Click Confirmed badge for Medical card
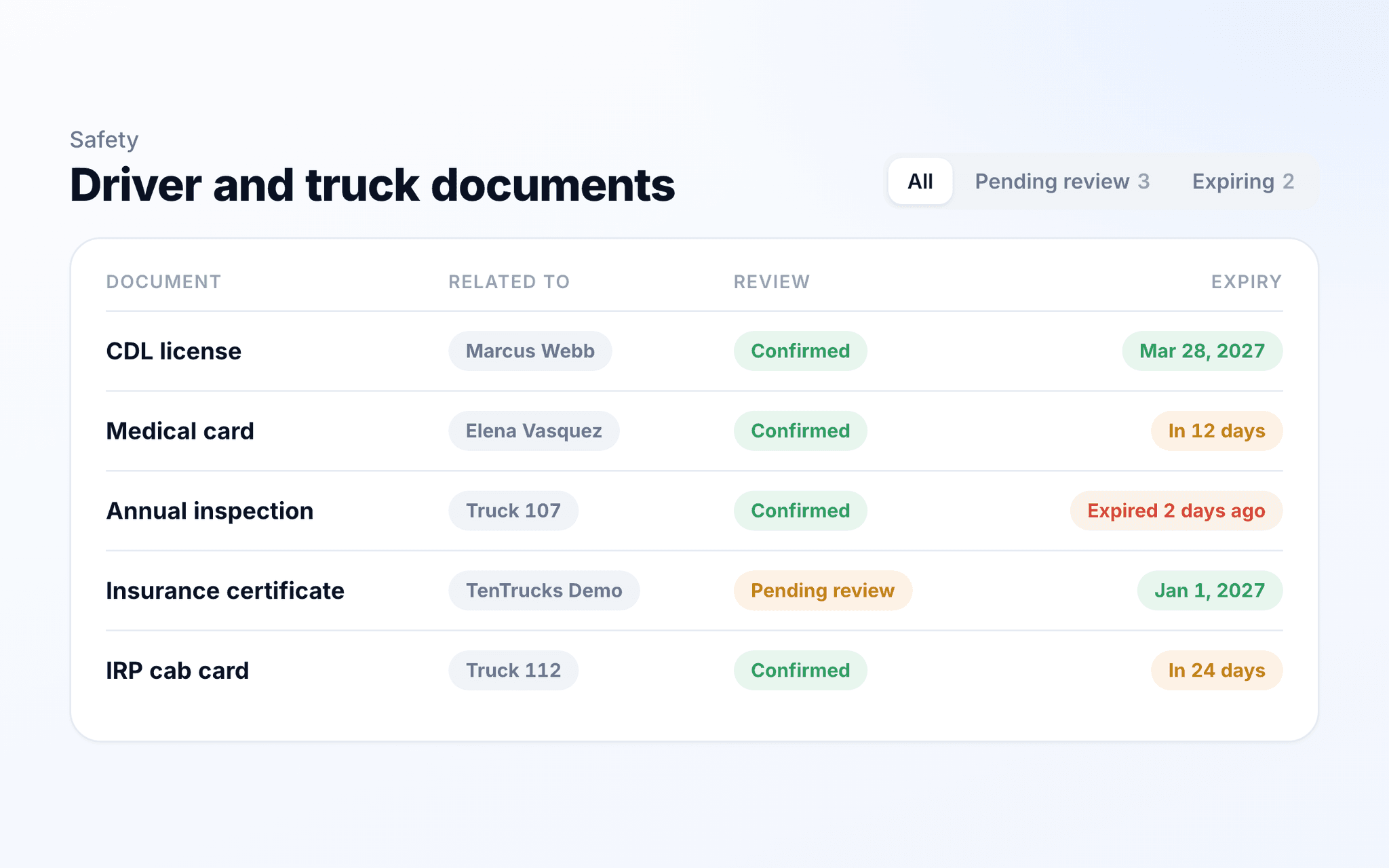 800,431
